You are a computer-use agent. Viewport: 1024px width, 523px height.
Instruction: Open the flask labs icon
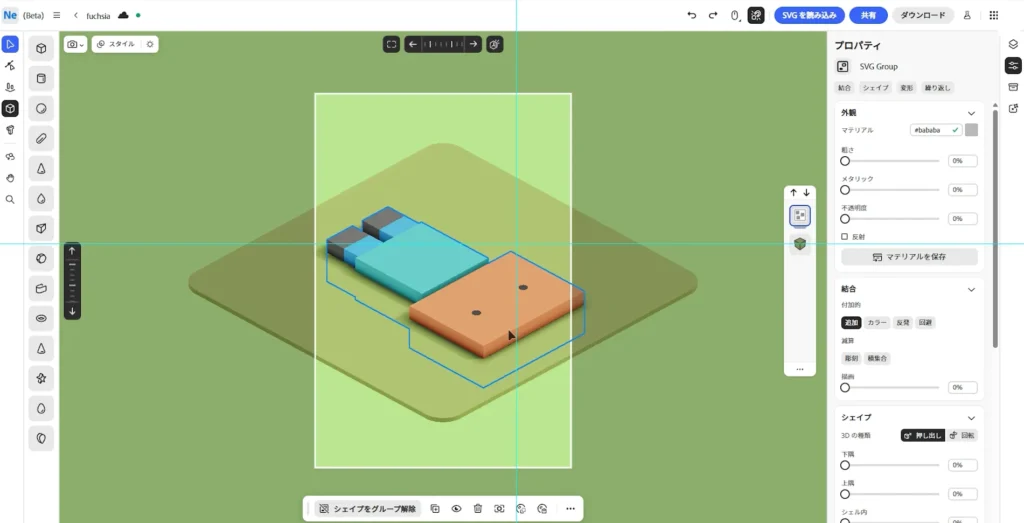(967, 15)
